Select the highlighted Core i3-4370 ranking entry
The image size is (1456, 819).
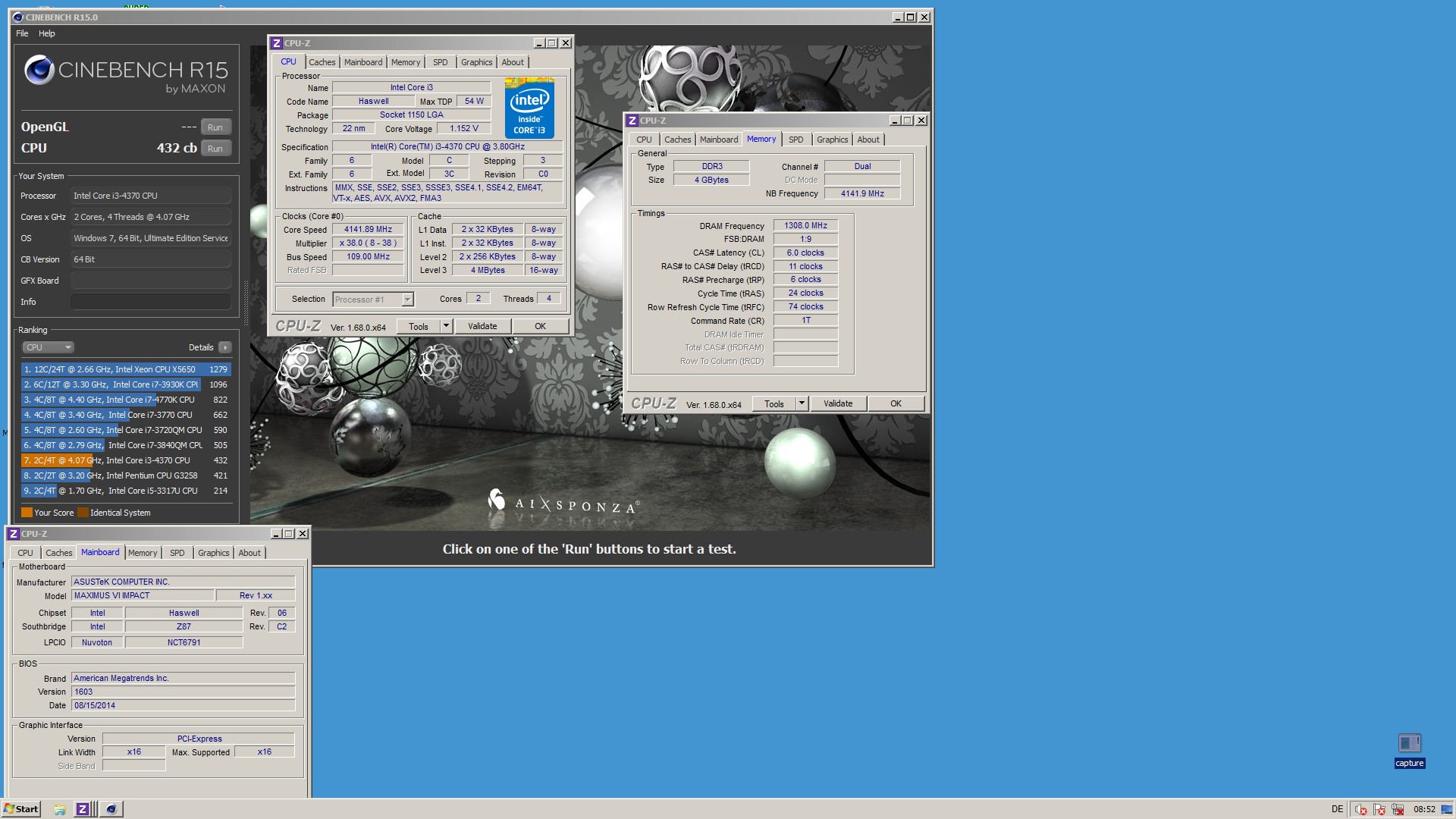126,460
